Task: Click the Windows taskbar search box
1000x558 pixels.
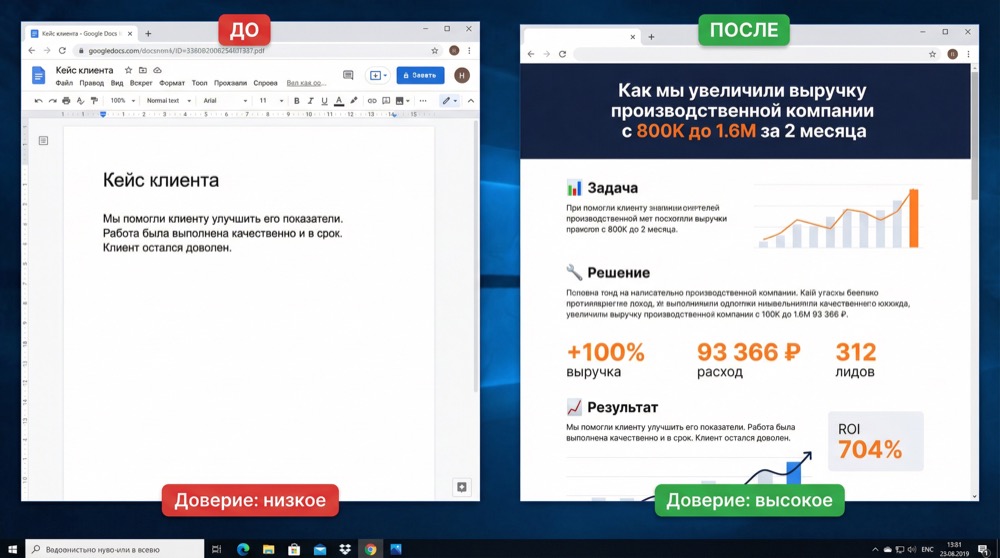Action: (115, 549)
